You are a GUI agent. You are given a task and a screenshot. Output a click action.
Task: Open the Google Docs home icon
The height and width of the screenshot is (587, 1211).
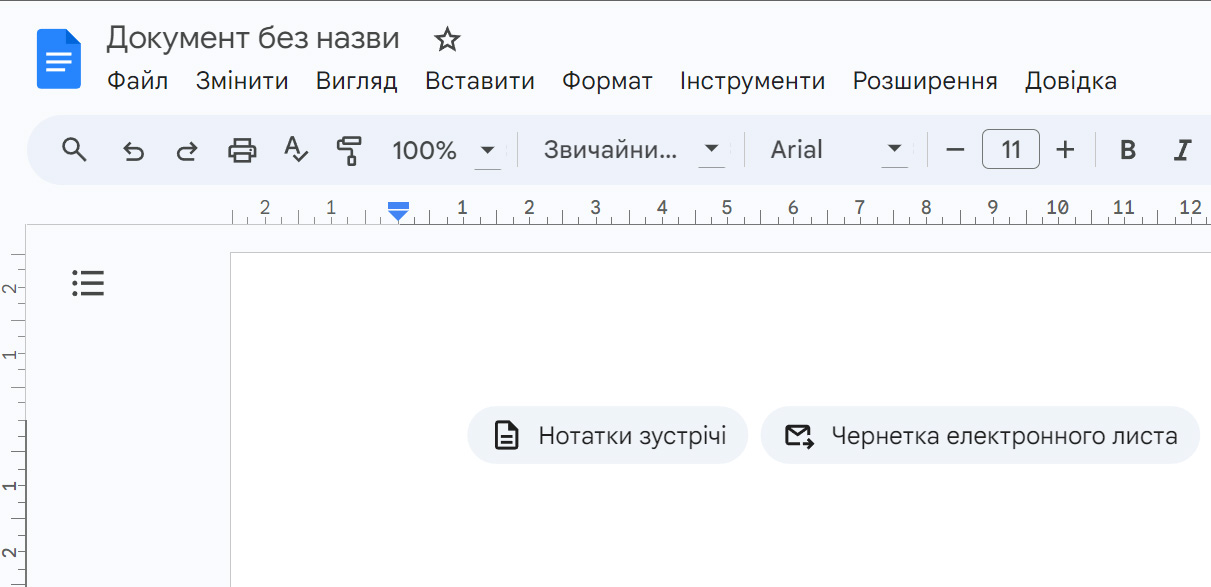(x=58, y=59)
